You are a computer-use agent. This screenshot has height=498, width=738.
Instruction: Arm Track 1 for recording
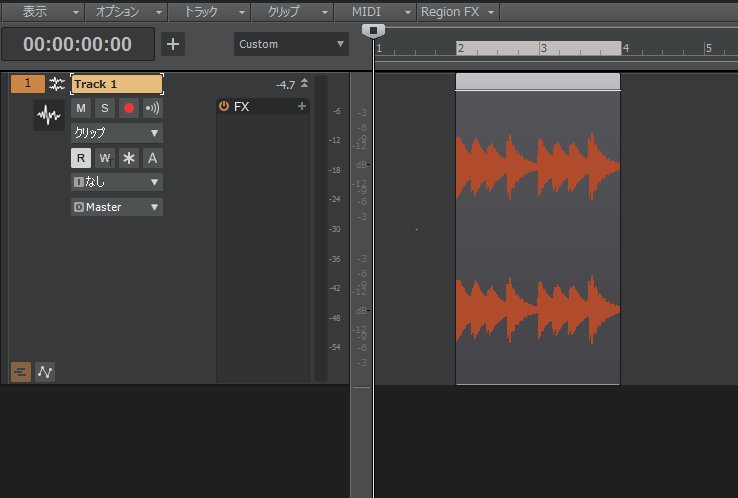point(128,108)
